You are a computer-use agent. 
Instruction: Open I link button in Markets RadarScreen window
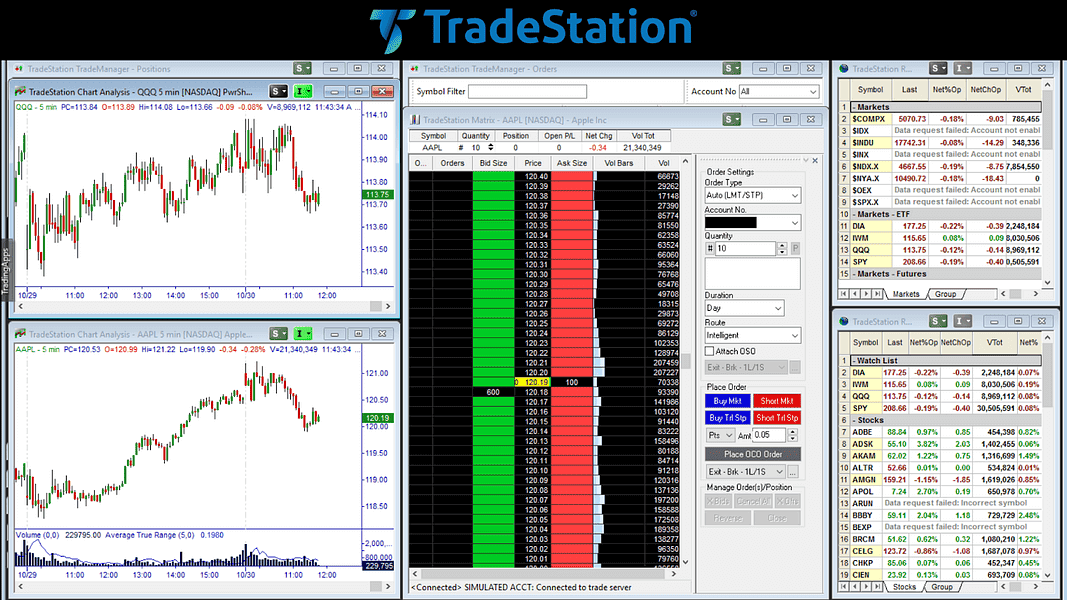pos(962,68)
